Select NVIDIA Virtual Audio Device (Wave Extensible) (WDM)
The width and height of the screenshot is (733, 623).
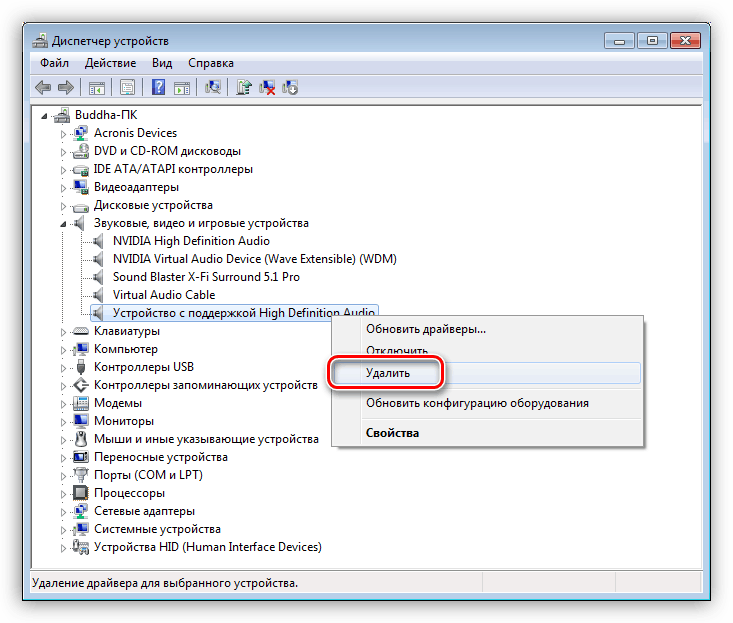(254, 259)
